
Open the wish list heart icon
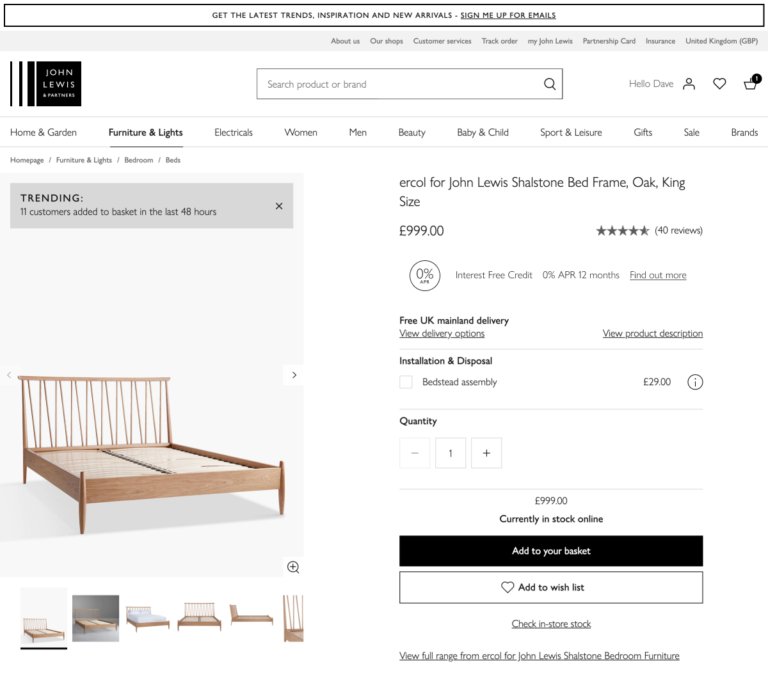coord(719,84)
